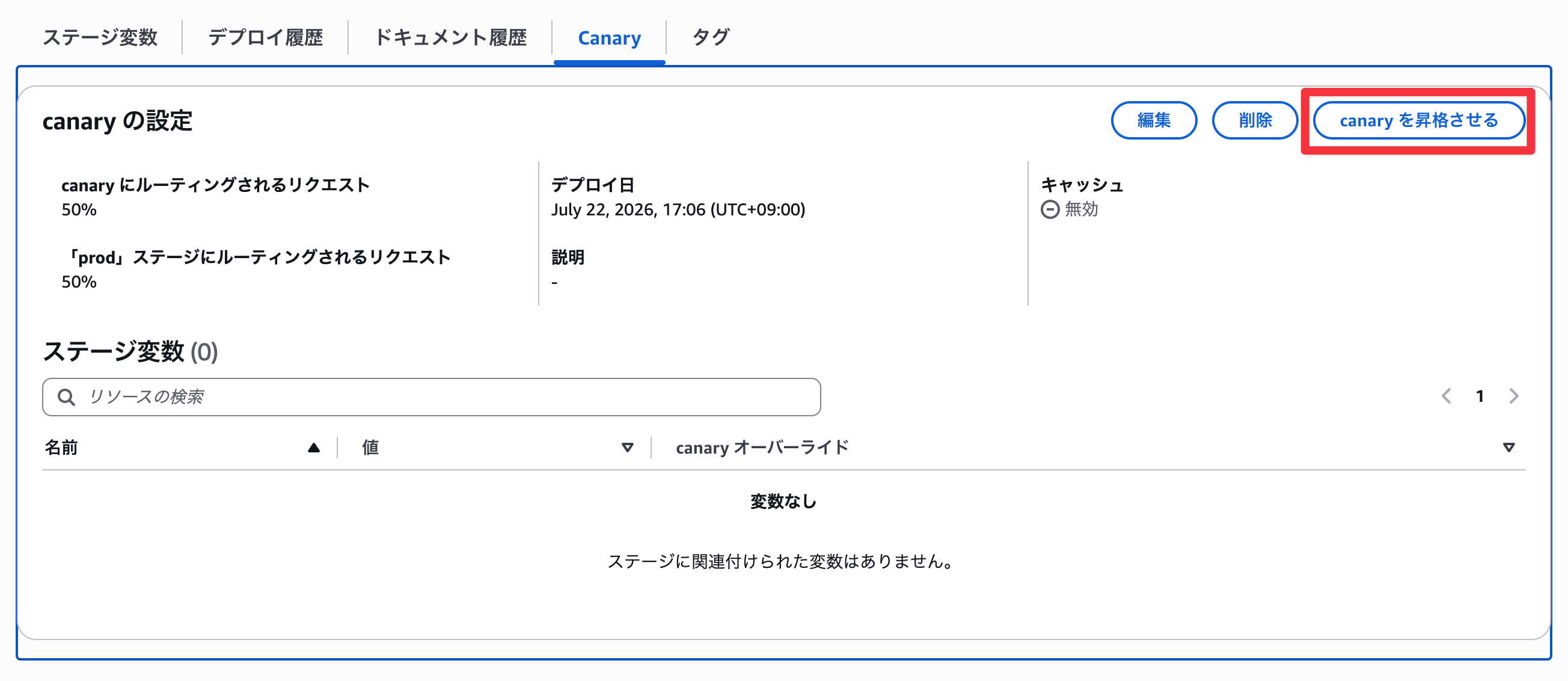
Task: Click the July 22, 2026 deploy date
Action: coord(678,209)
